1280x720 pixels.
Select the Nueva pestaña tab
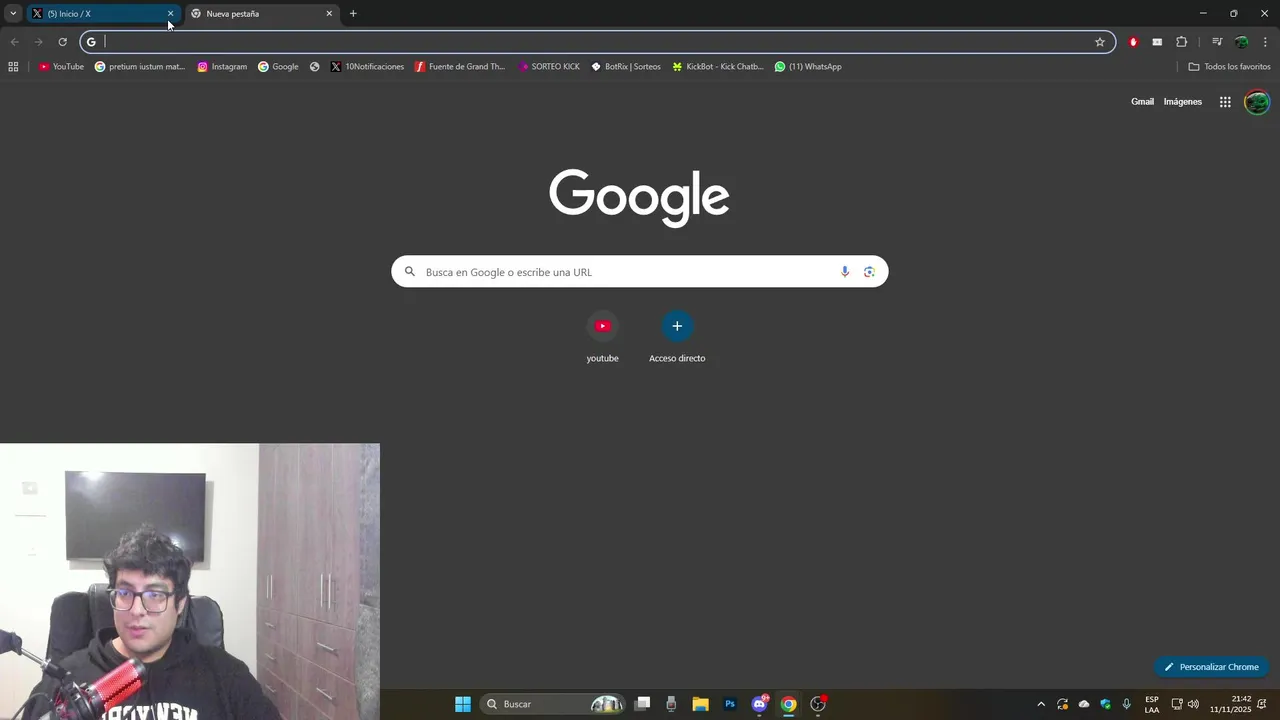point(260,14)
